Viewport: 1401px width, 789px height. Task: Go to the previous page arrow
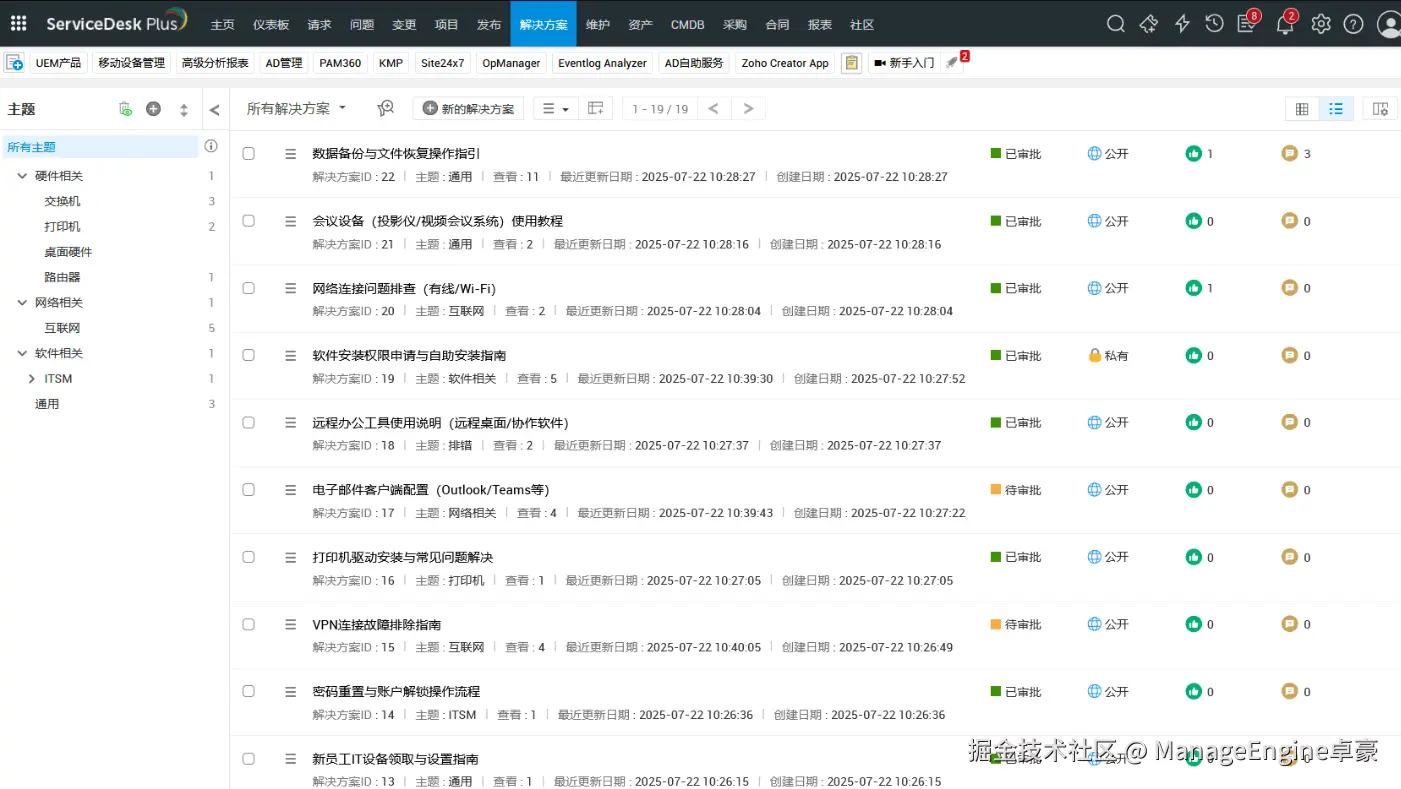[x=714, y=108]
